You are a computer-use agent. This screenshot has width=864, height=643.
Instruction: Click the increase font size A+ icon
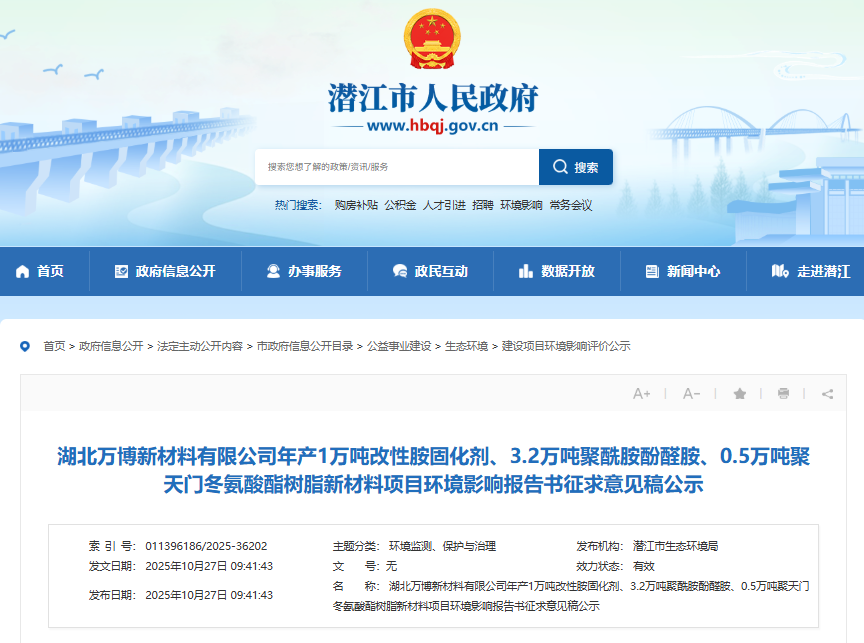tap(642, 394)
